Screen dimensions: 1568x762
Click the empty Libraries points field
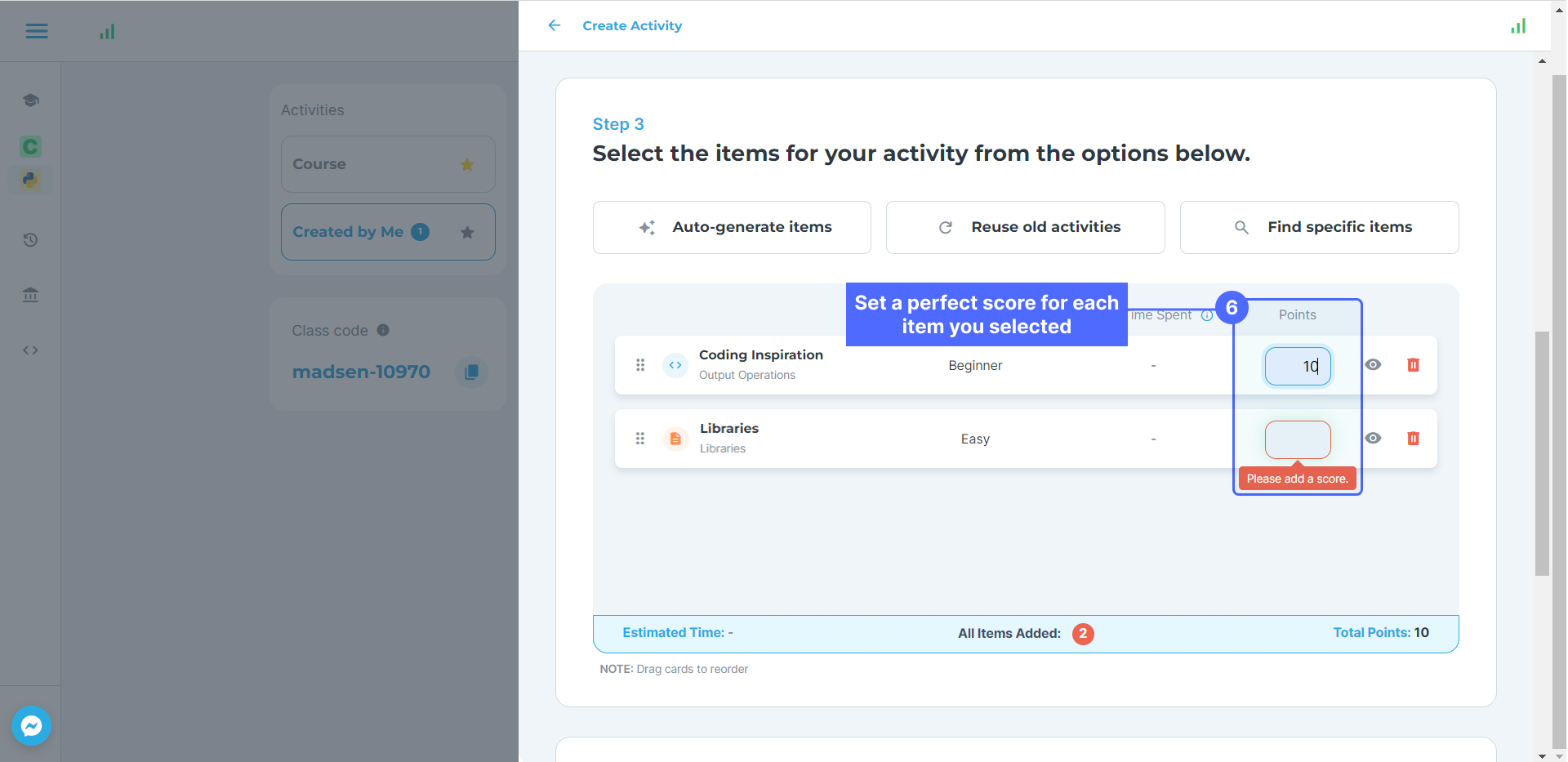(x=1297, y=439)
